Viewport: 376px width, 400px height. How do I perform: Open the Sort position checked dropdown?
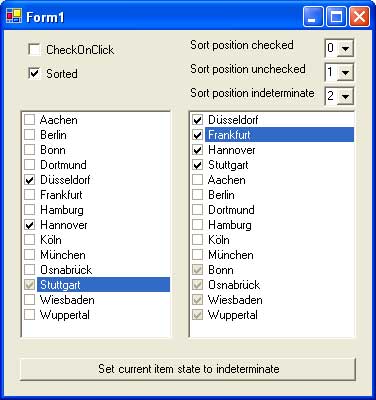click(345, 49)
